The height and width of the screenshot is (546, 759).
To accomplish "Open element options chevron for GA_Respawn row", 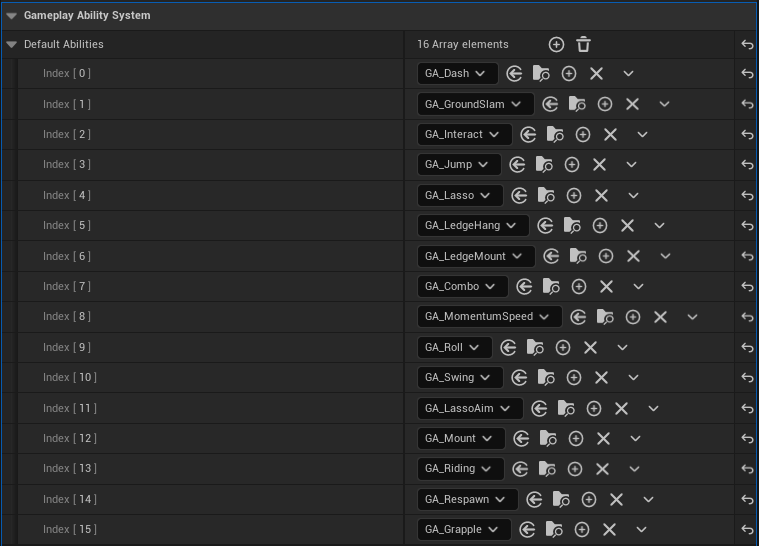I will click(x=648, y=500).
